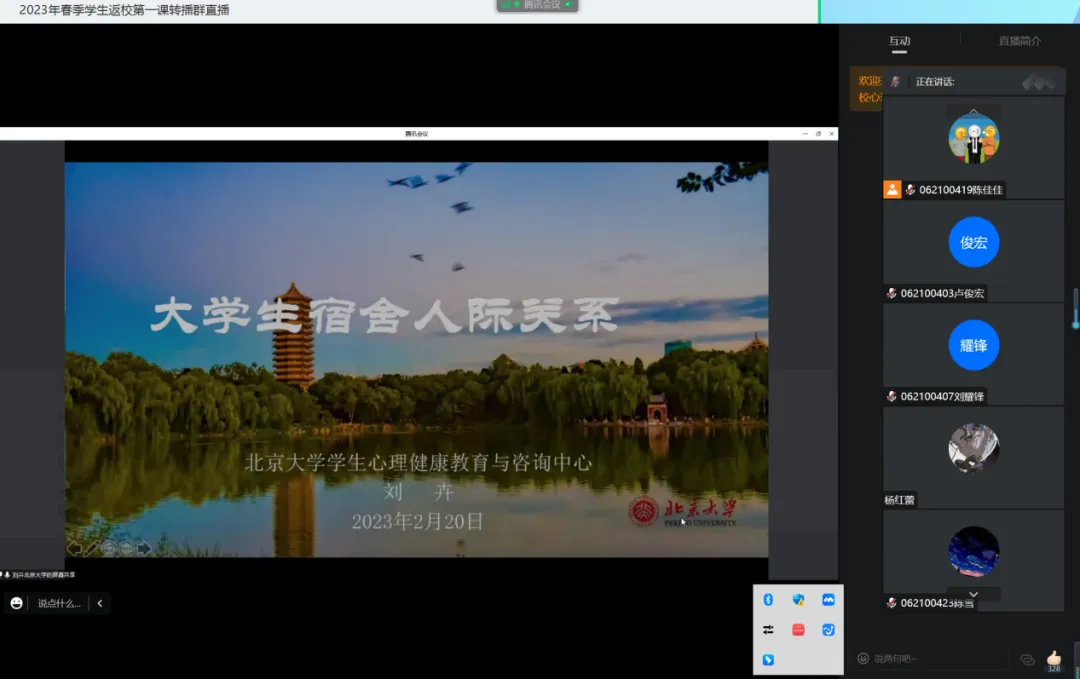The height and width of the screenshot is (679, 1080).
Task: Click the link icon beside chat input
Action: [x=1026, y=659]
